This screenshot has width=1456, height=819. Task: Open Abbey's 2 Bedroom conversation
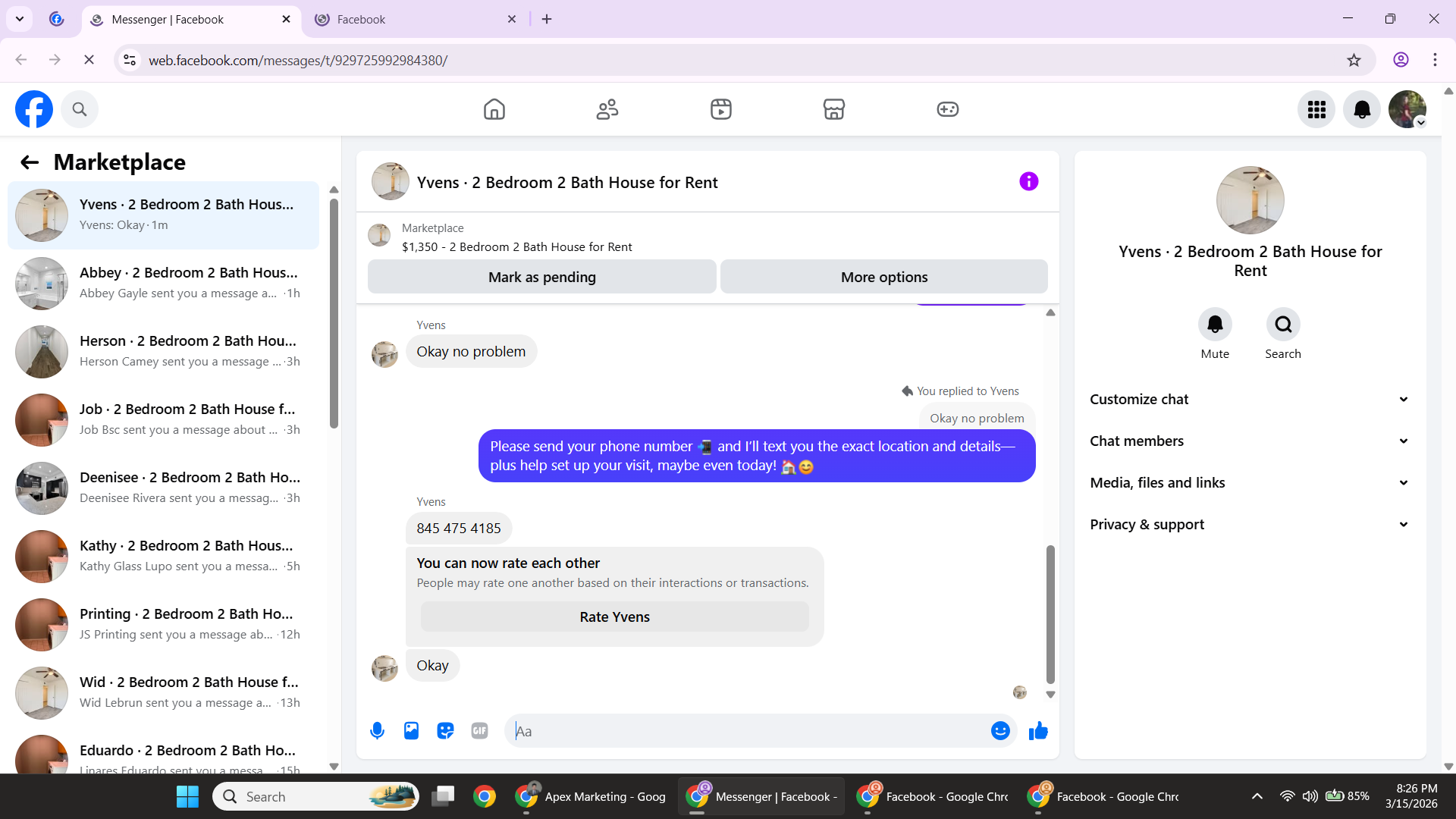pyautogui.click(x=163, y=283)
